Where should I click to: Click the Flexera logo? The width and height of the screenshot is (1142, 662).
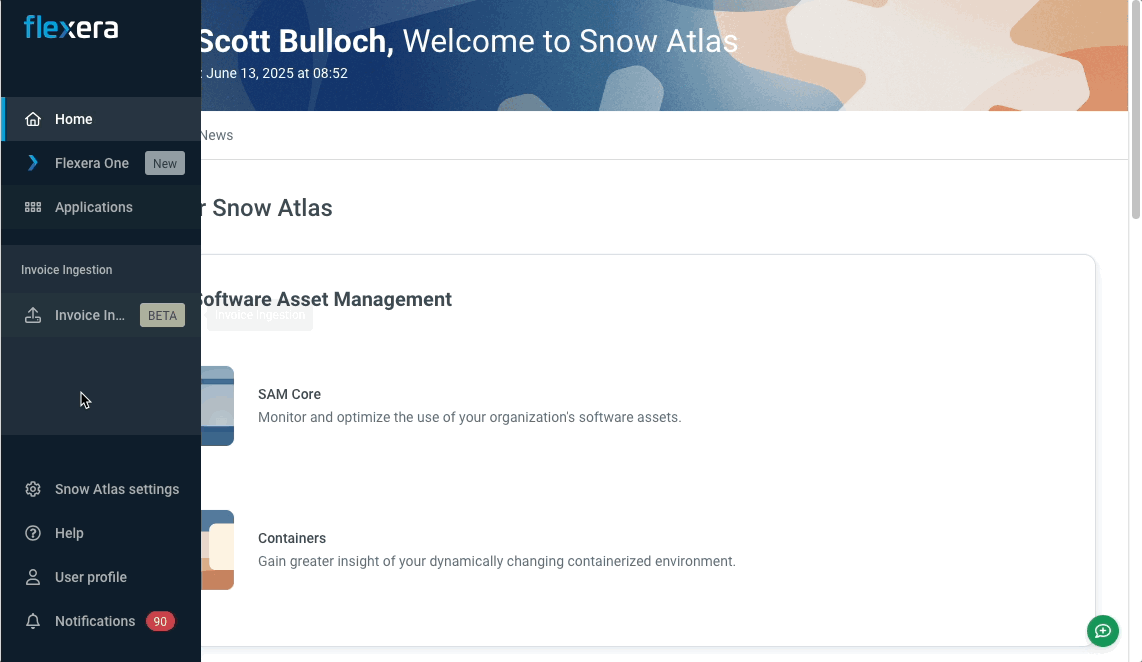71,28
